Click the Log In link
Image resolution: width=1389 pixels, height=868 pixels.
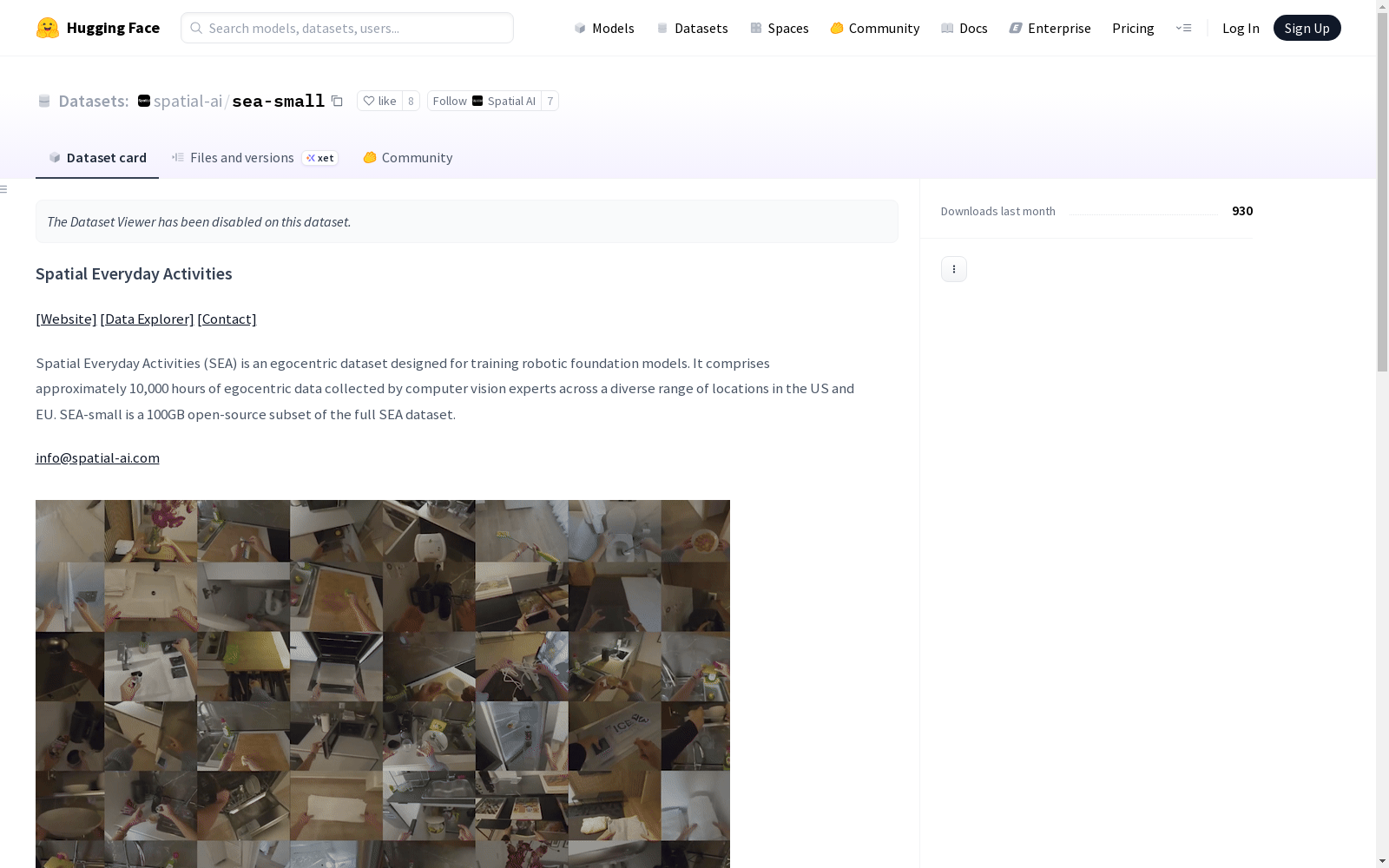pos(1241,28)
